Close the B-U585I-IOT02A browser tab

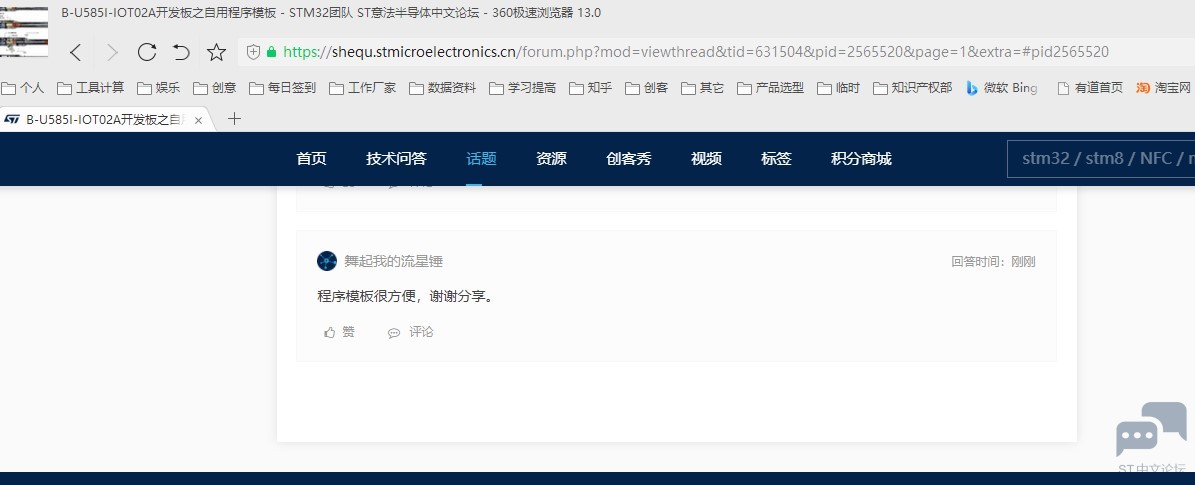[198, 120]
